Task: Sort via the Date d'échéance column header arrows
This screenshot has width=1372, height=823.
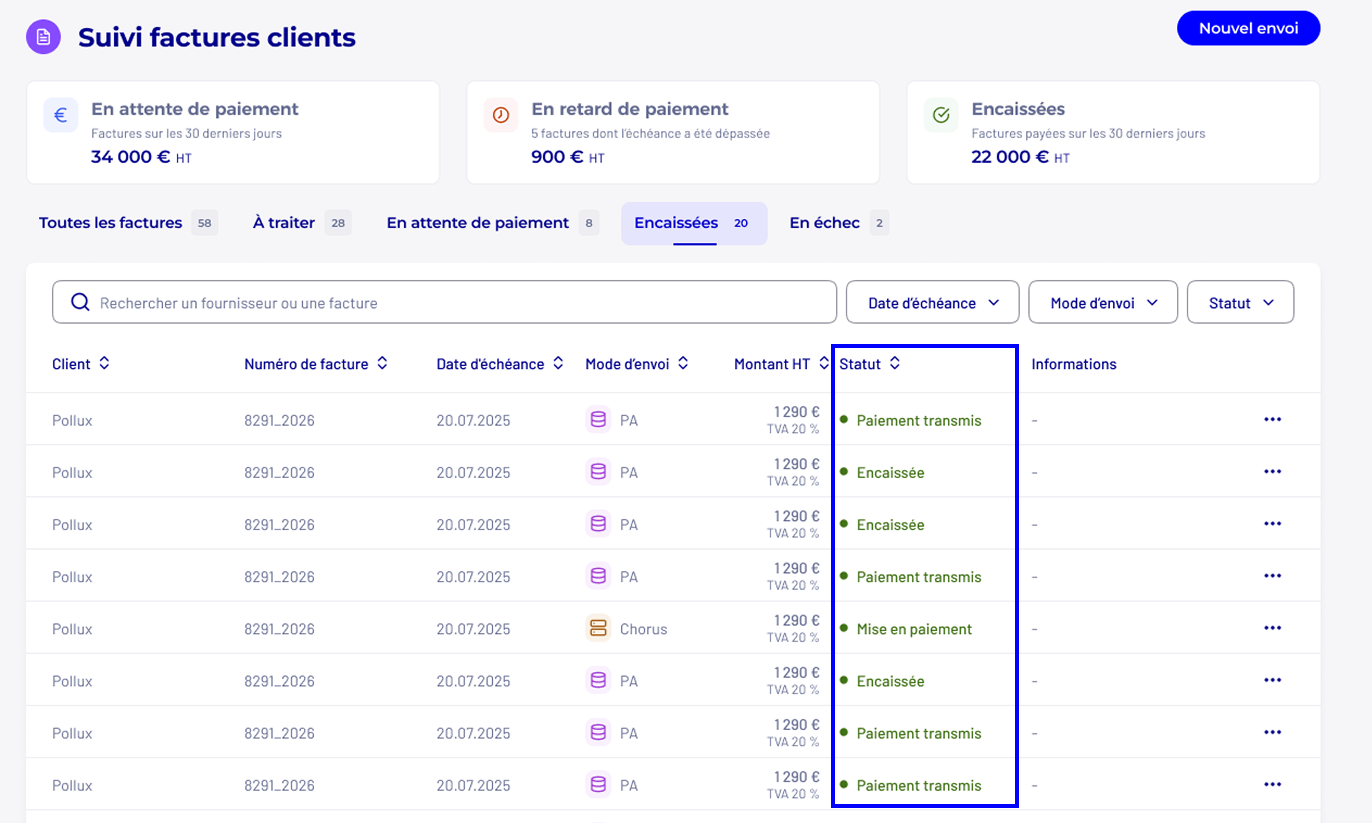Action: 558,364
